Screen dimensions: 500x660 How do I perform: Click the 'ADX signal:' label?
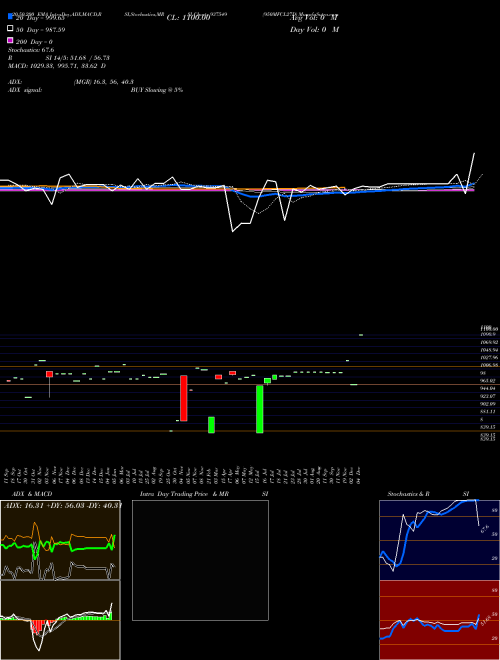tap(25, 90)
